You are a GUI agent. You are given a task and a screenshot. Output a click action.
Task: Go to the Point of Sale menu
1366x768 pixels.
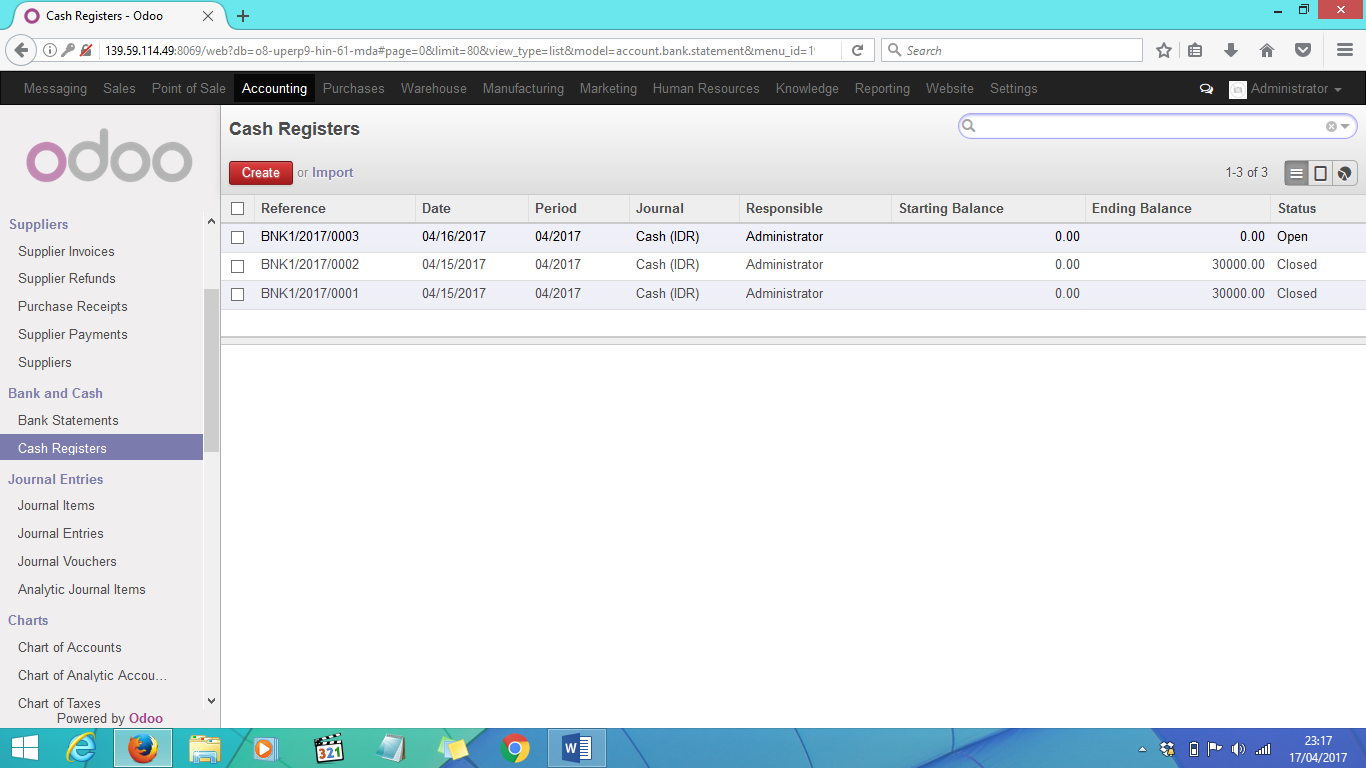[x=189, y=88]
